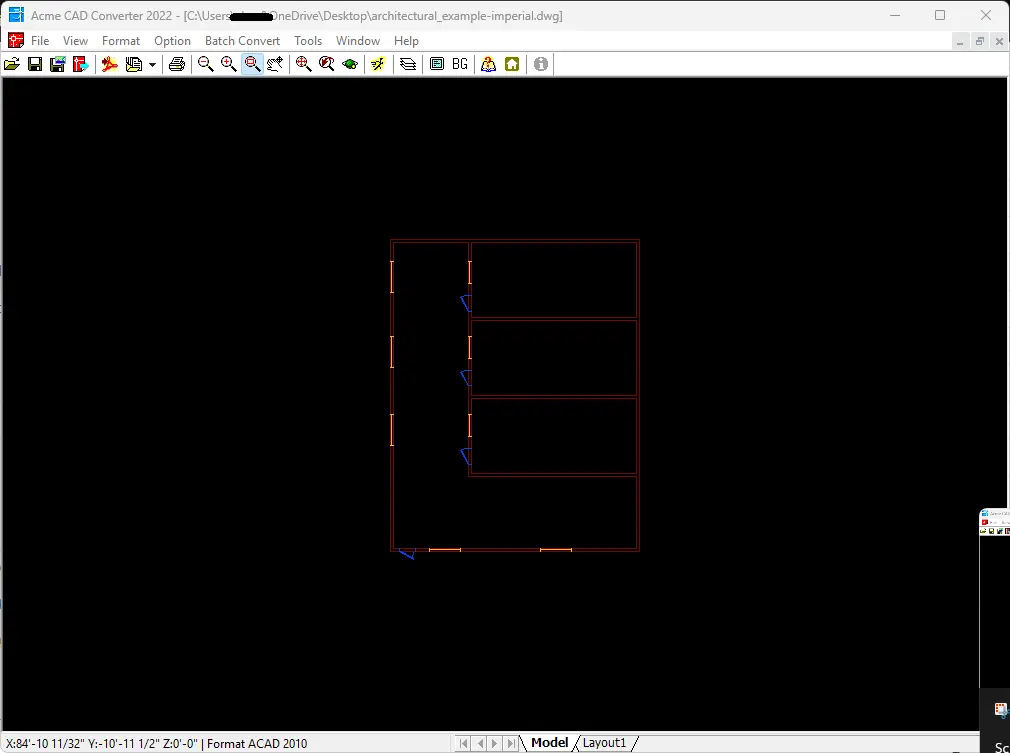Viewport: 1010px width, 753px height.
Task: Click the Acme CAD title bar icon
Action: [16, 15]
